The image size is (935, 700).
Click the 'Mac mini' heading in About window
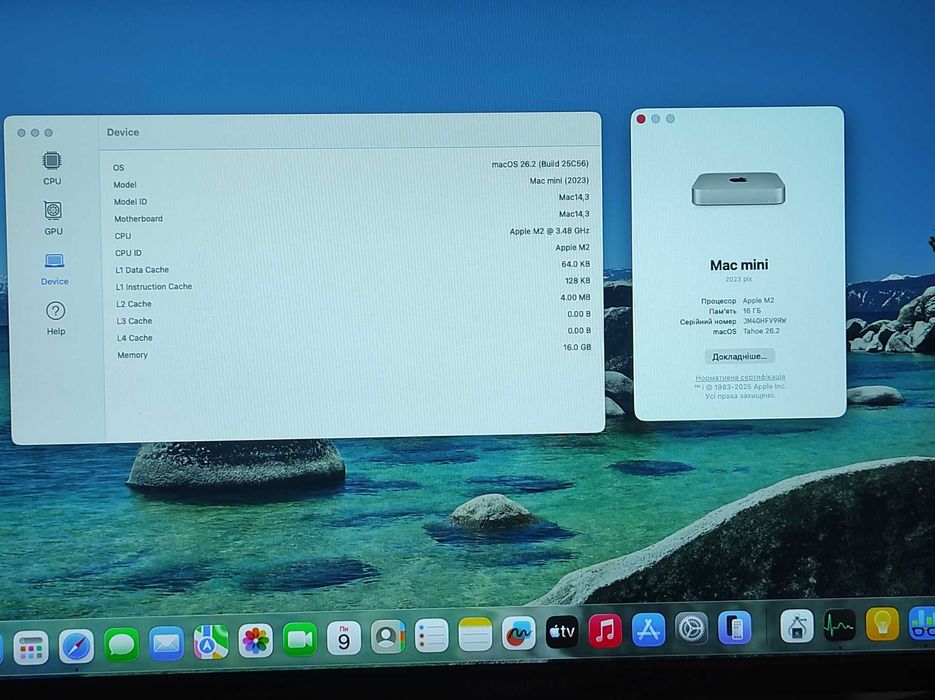pyautogui.click(x=739, y=265)
